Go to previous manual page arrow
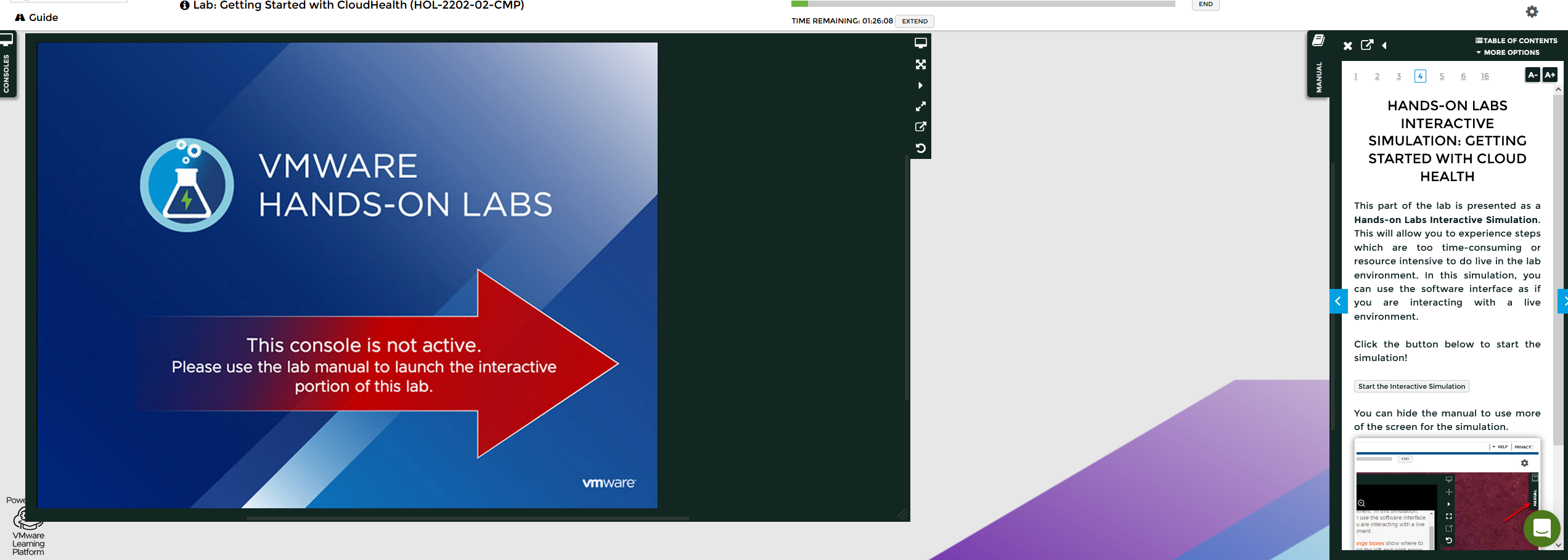The image size is (1568, 560). [1338, 301]
